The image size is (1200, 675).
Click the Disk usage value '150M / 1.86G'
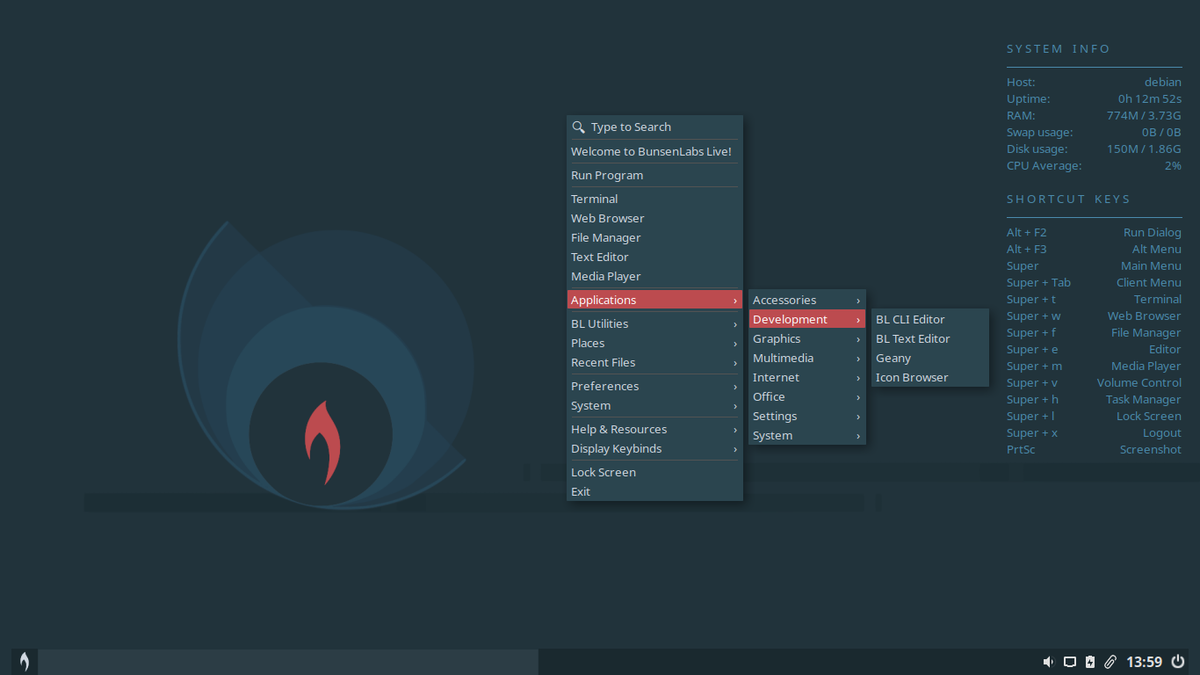(1144, 149)
